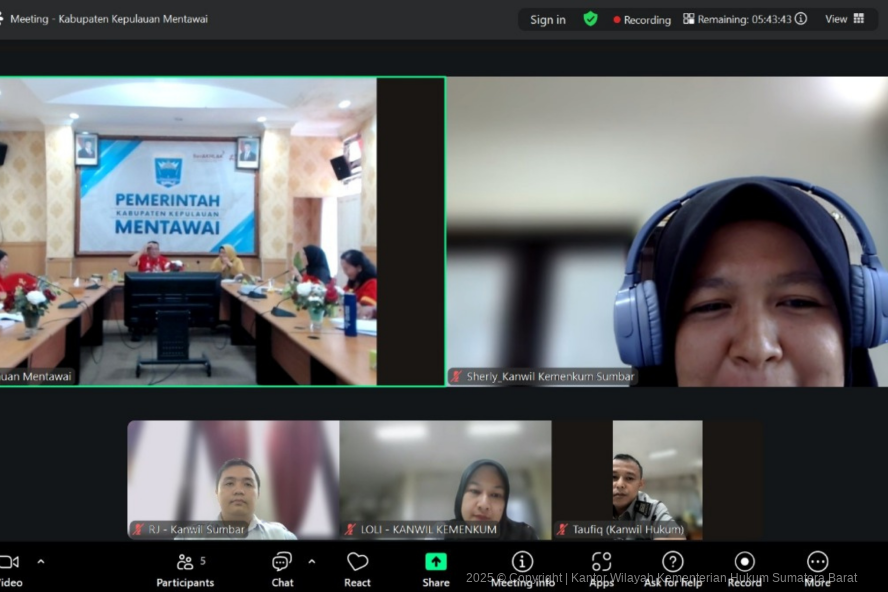Open the Participants panel
This screenshot has width=888, height=592.
(x=185, y=570)
